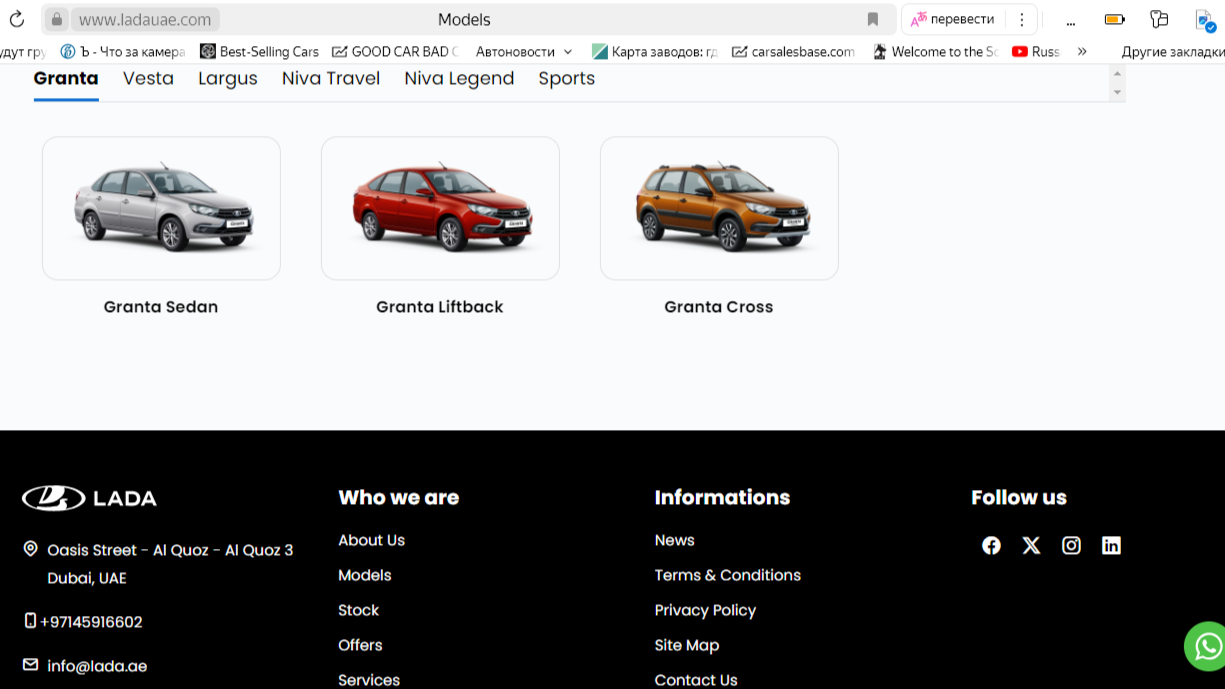This screenshot has height=689, width=1225.
Task: Start a WhatsApp chat via green bubble
Action: click(1206, 645)
